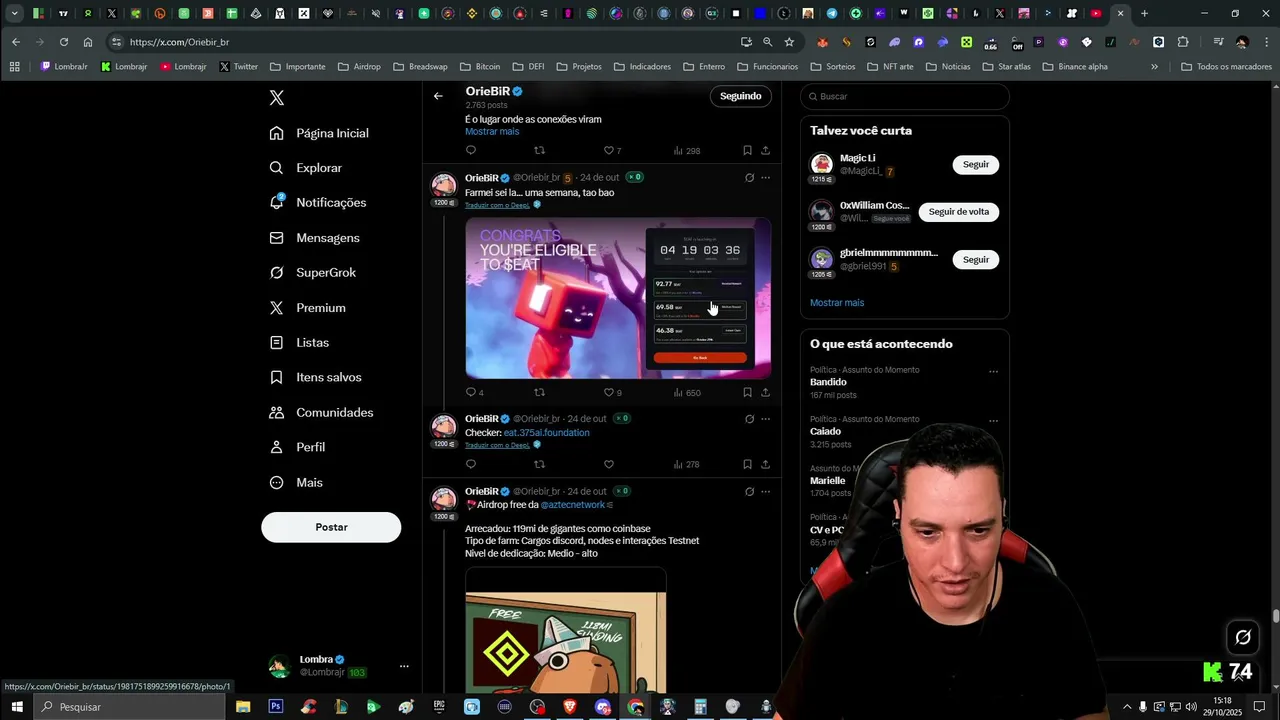Image resolution: width=1280 pixels, height=720 pixels.
Task: Go back with the profile back arrow
Action: (x=438, y=96)
